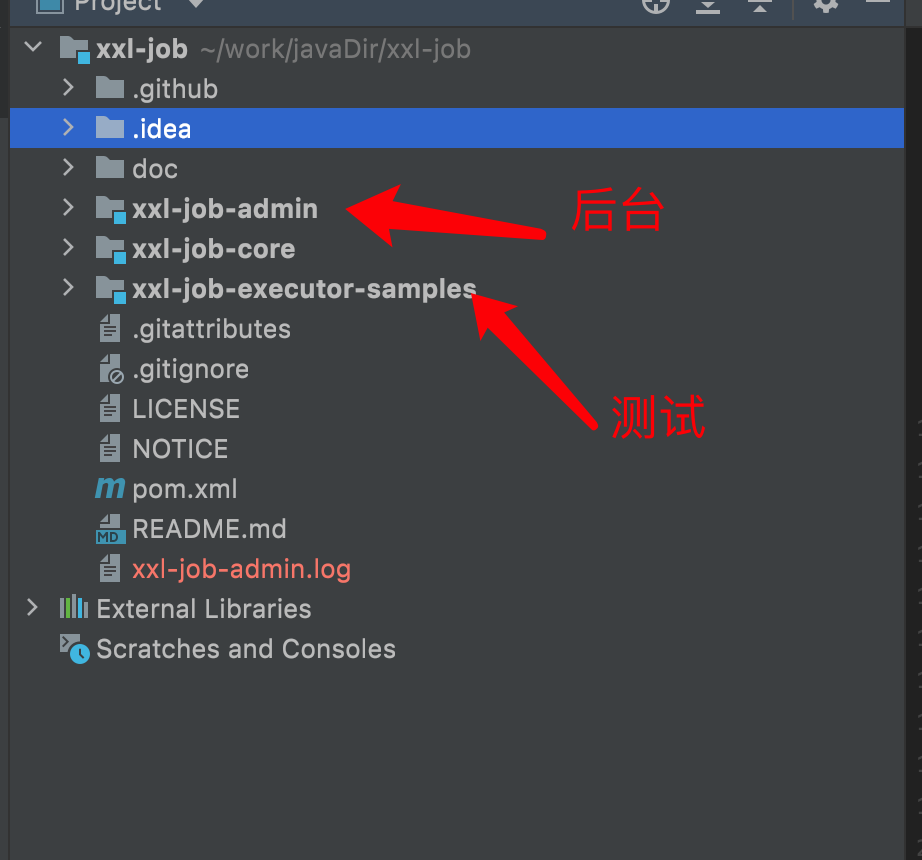922x860 pixels.
Task: Click the README.md markdown file icon
Action: (109, 529)
